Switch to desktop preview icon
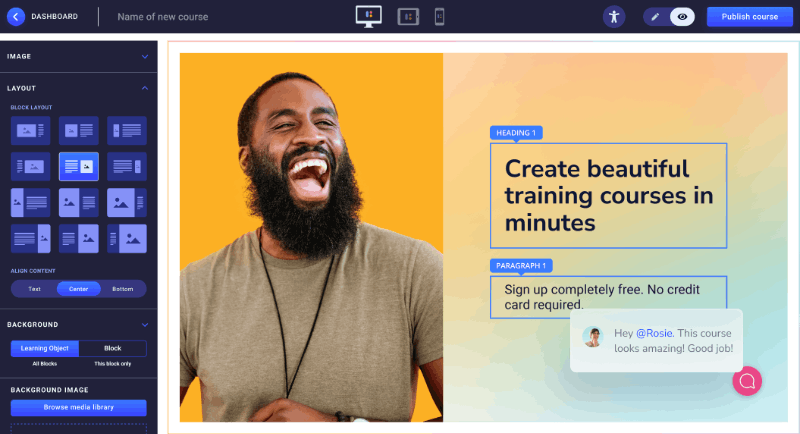 pyautogui.click(x=368, y=16)
